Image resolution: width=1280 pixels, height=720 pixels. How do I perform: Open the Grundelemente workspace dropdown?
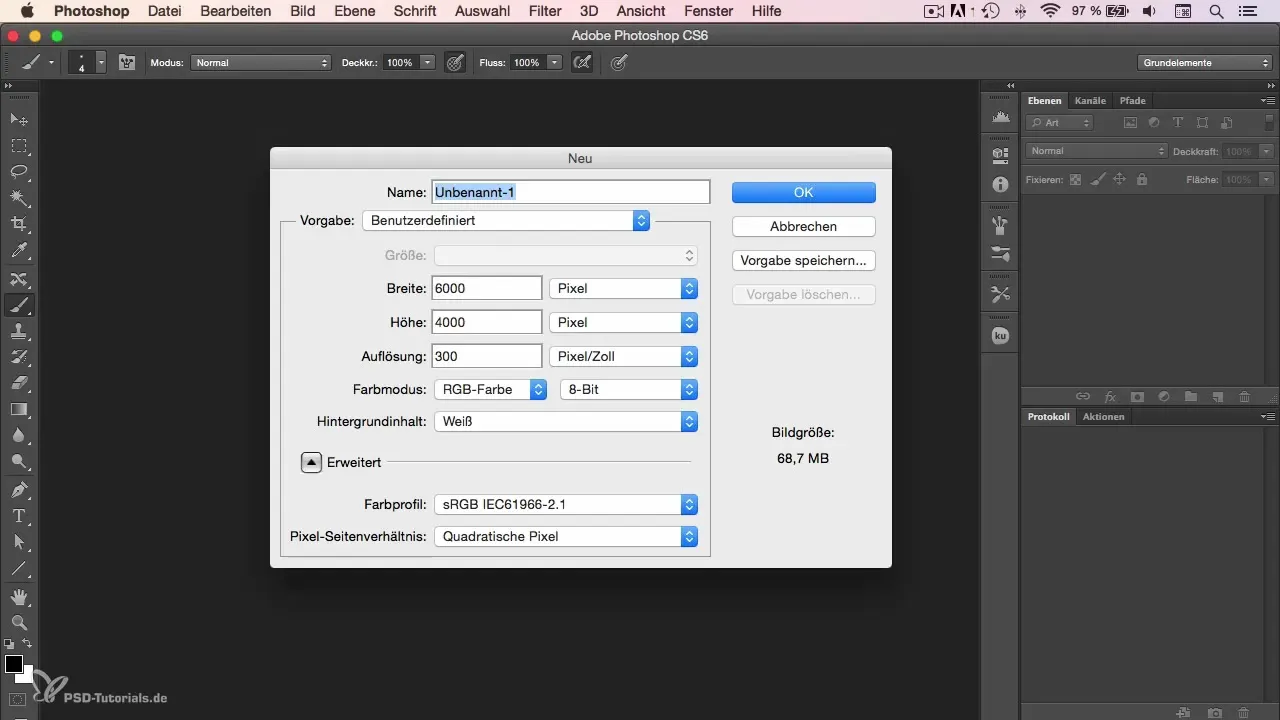[1204, 62]
